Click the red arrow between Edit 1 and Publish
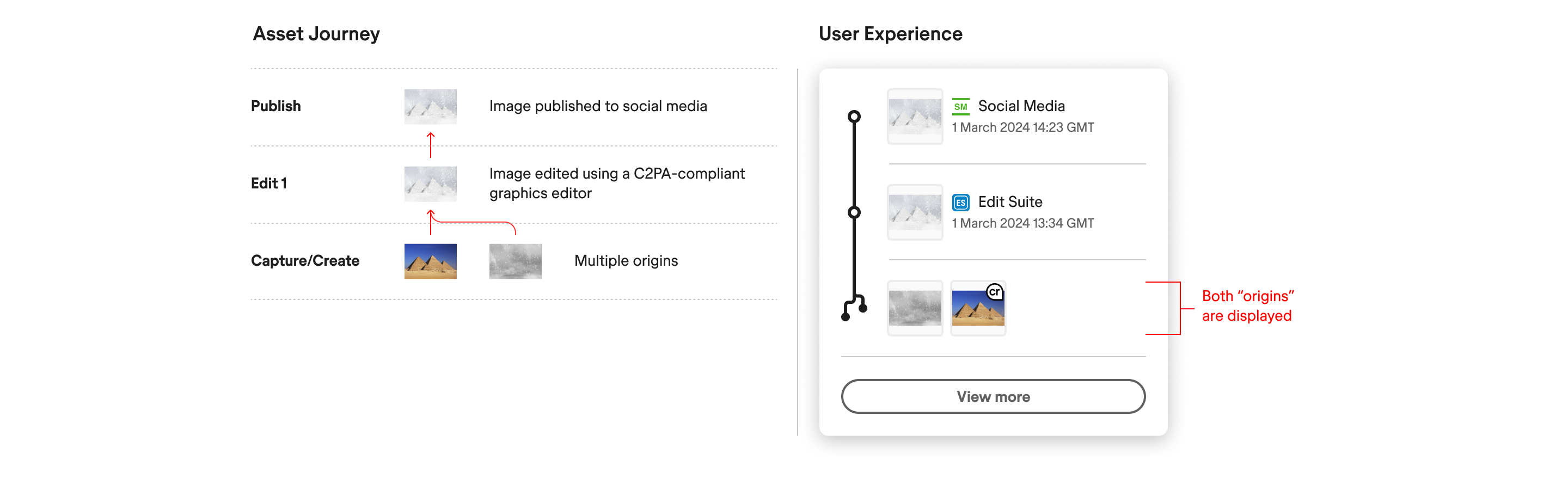This screenshot has width=1568, height=501. click(x=430, y=145)
